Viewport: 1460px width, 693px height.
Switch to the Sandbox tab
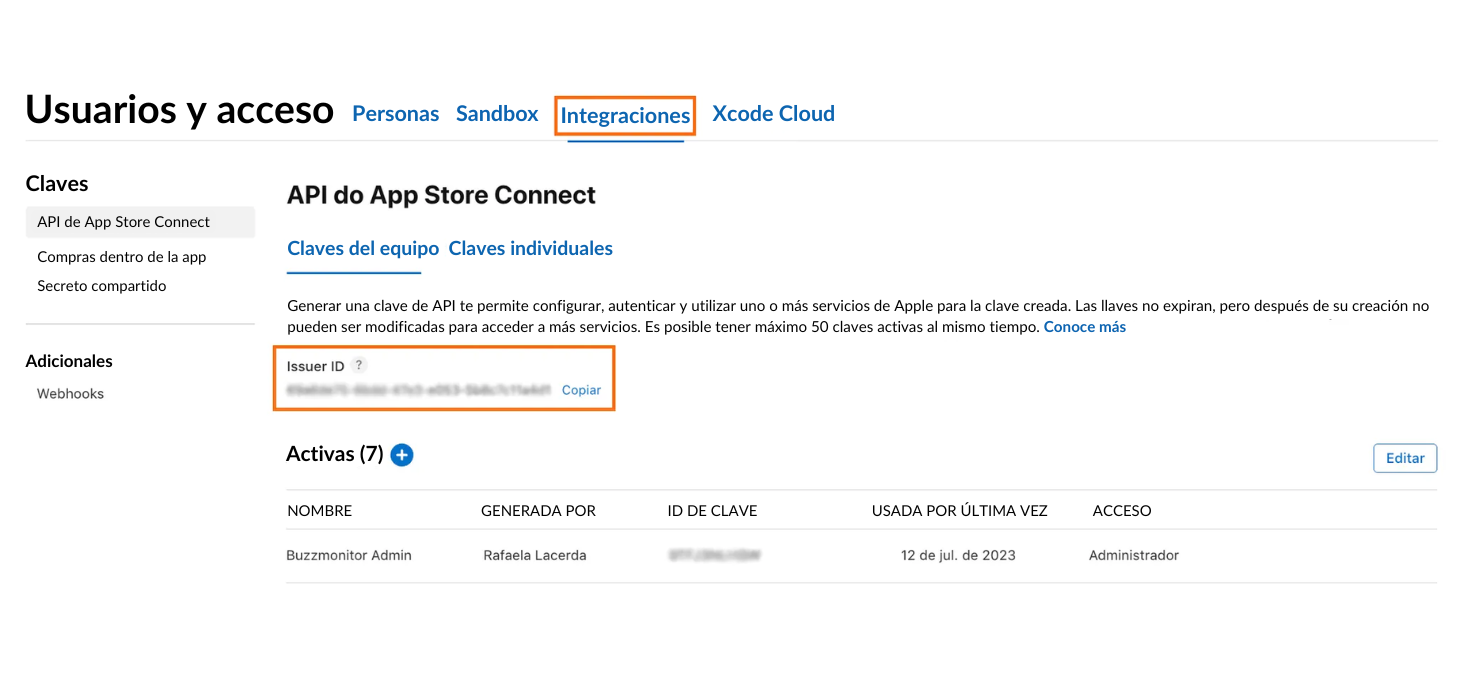point(497,114)
